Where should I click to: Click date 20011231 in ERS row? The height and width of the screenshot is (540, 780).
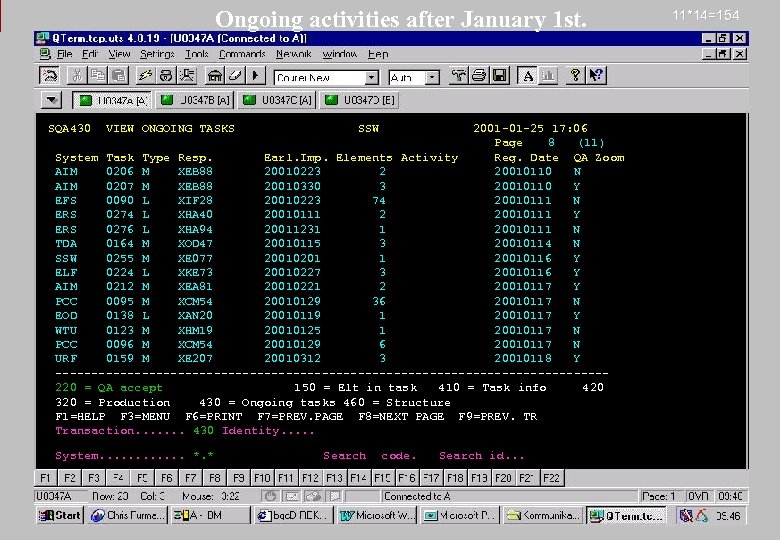(x=292, y=229)
